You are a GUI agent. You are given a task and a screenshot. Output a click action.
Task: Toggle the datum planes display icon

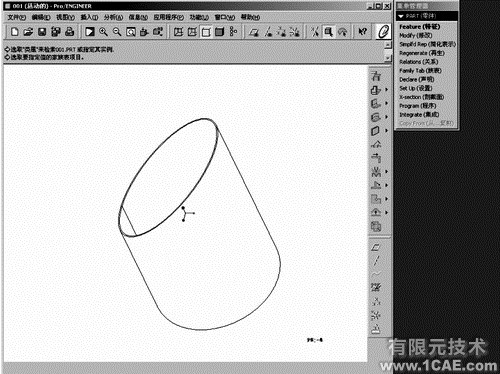click(x=254, y=32)
